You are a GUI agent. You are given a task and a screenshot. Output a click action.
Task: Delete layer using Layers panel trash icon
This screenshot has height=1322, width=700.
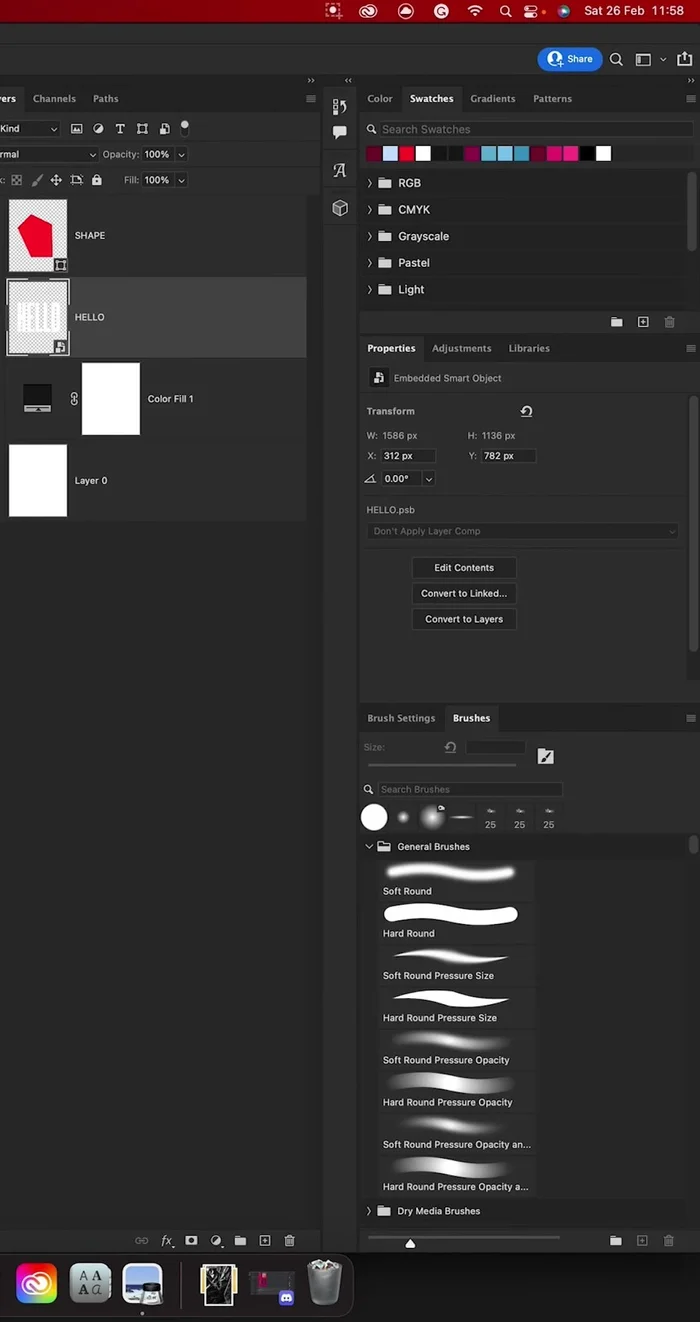[x=289, y=1241]
